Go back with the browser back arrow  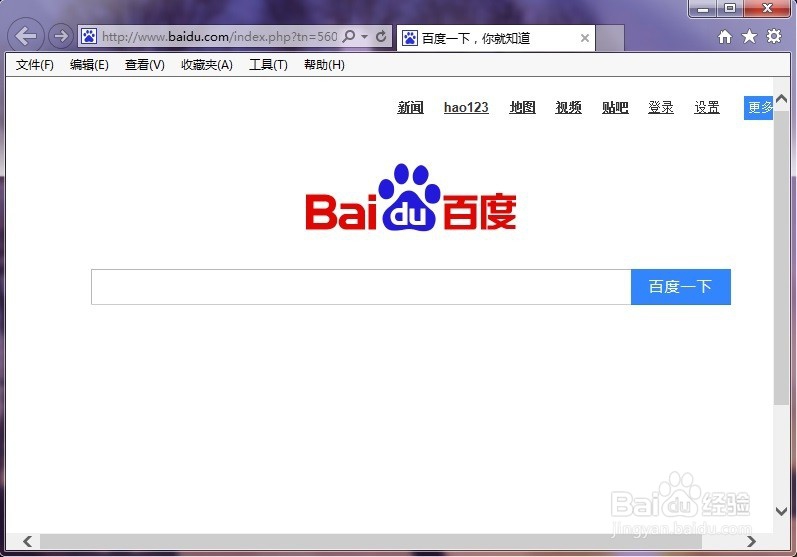point(25,36)
